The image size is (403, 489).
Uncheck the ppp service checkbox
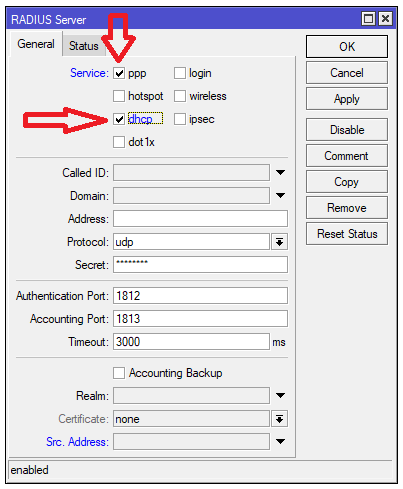tap(119, 73)
